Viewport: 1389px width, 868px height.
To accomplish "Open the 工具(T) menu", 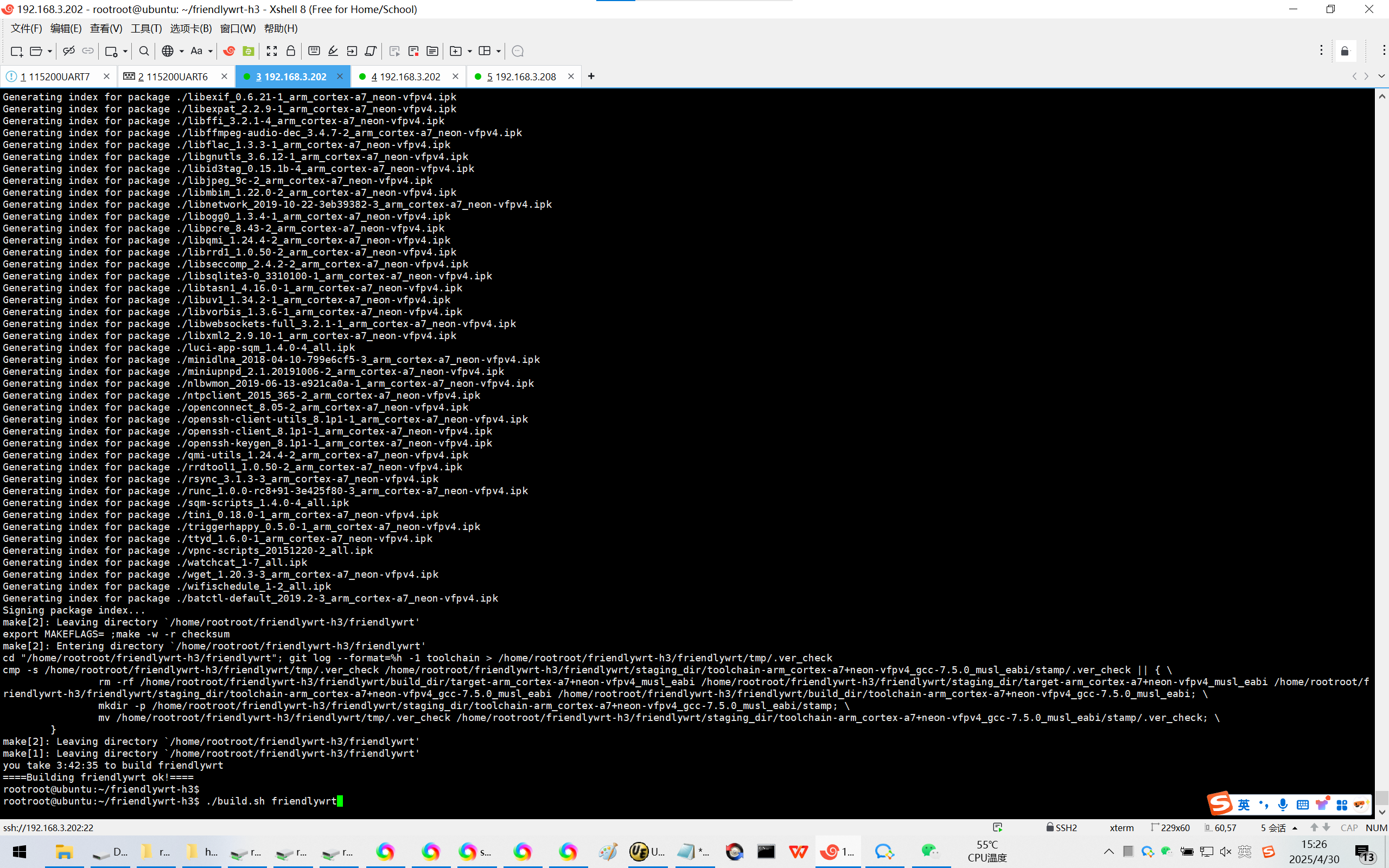I will coord(146,28).
